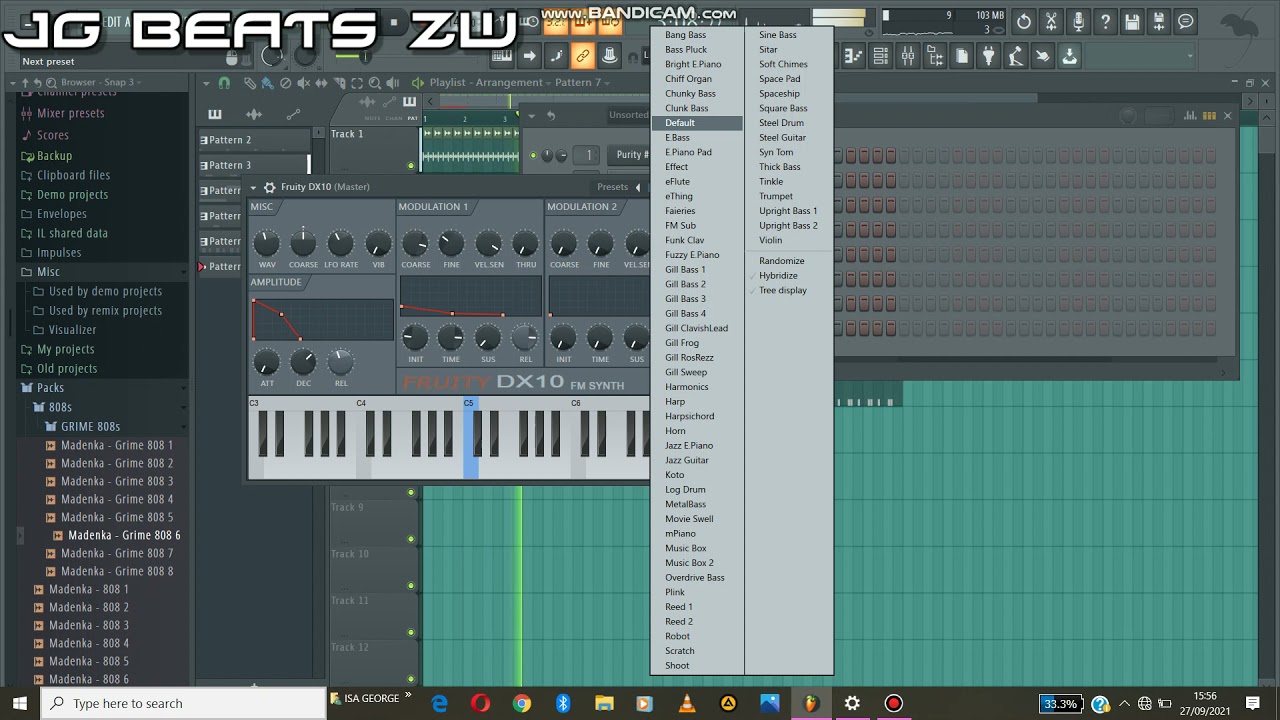Click the plug icon in top toolbar
The width and height of the screenshot is (1280, 720).
point(989,57)
